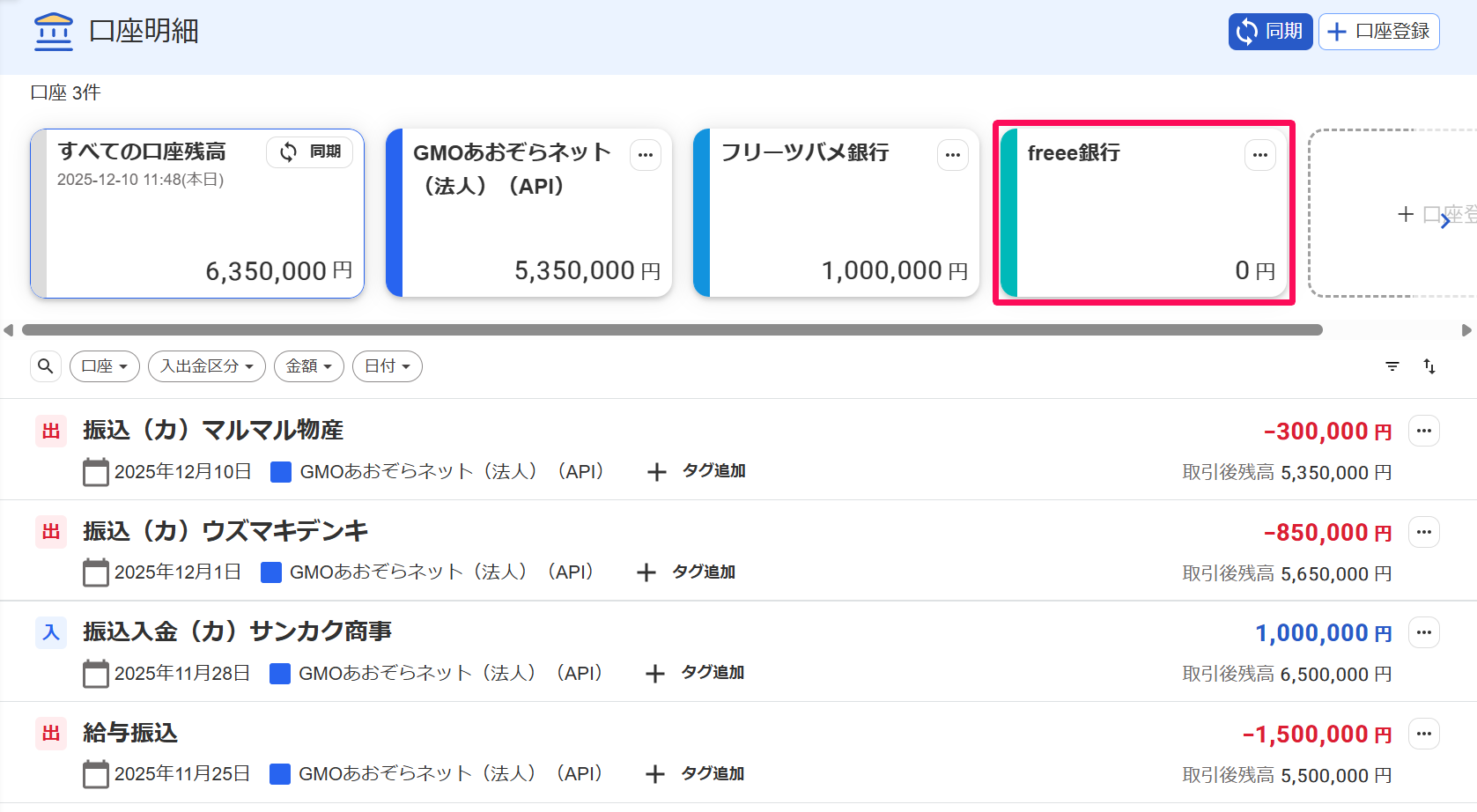Click the 口座 3件 count label

(66, 92)
